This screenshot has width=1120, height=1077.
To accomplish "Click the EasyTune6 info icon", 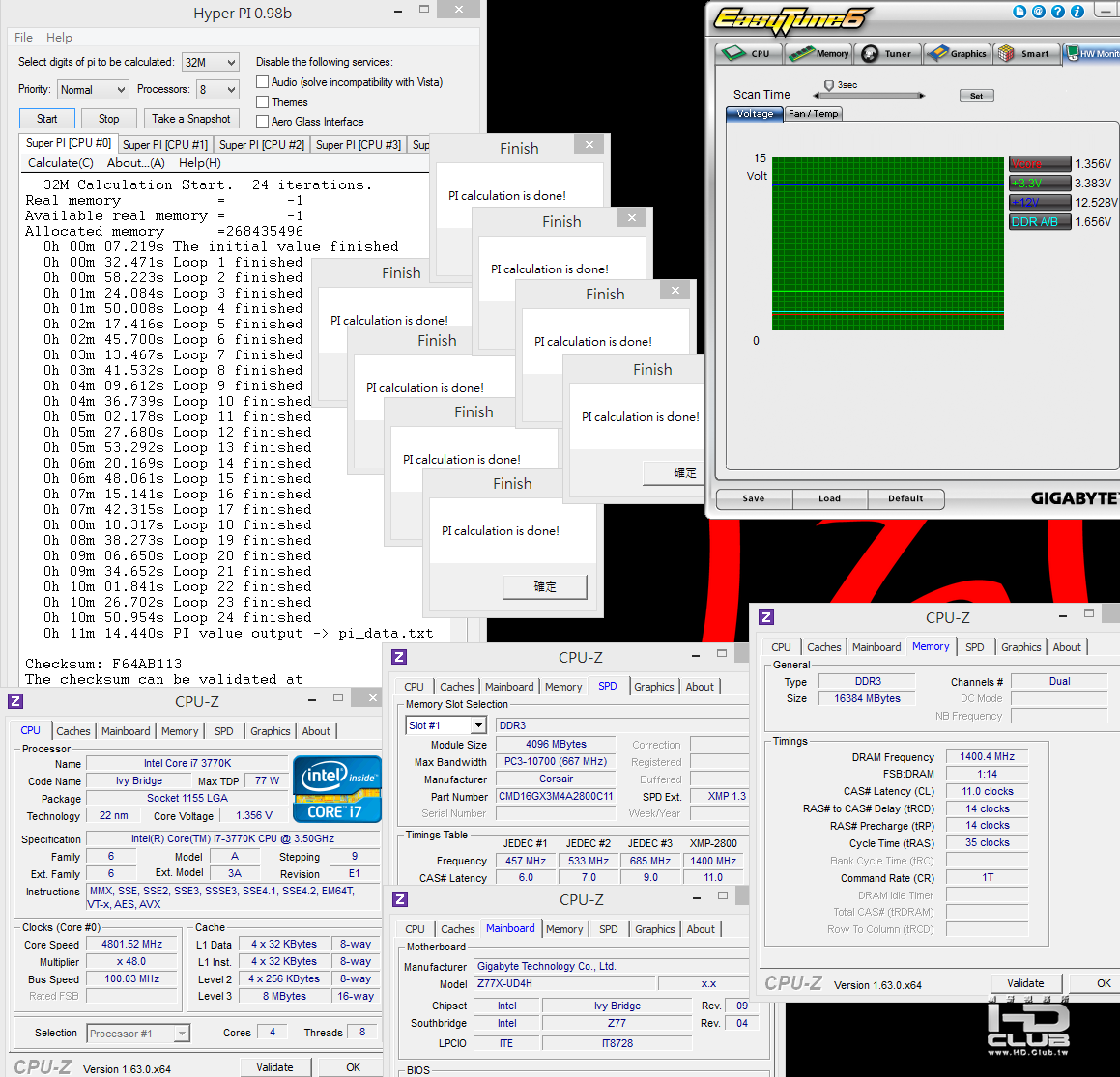I will [1077, 12].
